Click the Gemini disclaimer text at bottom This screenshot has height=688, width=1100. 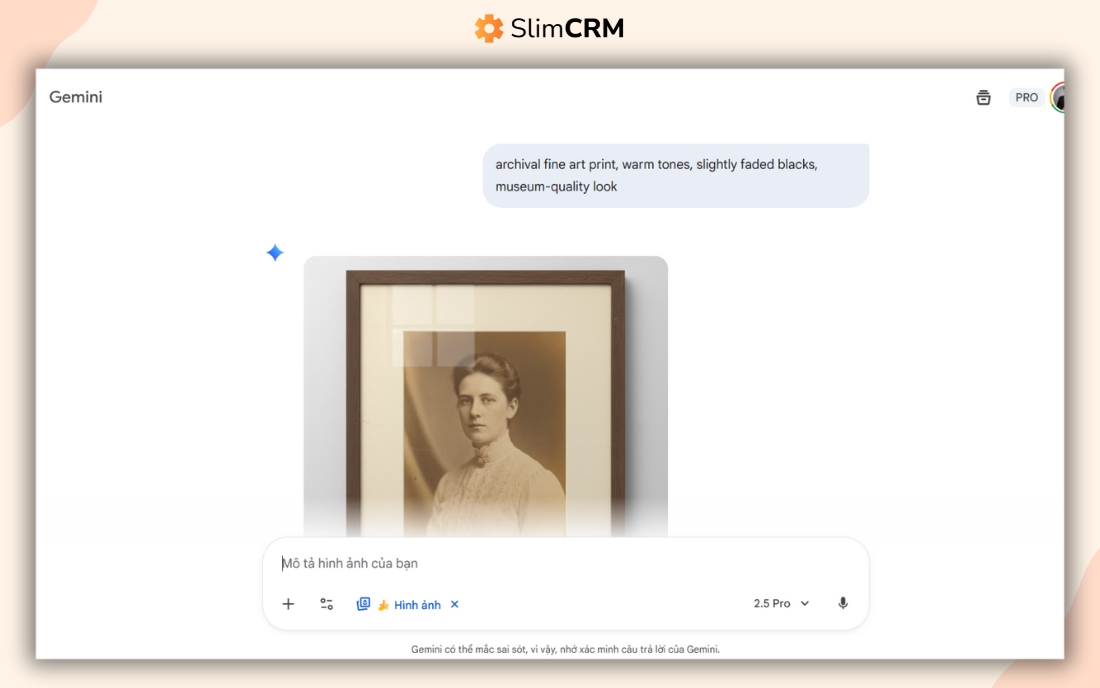point(565,649)
